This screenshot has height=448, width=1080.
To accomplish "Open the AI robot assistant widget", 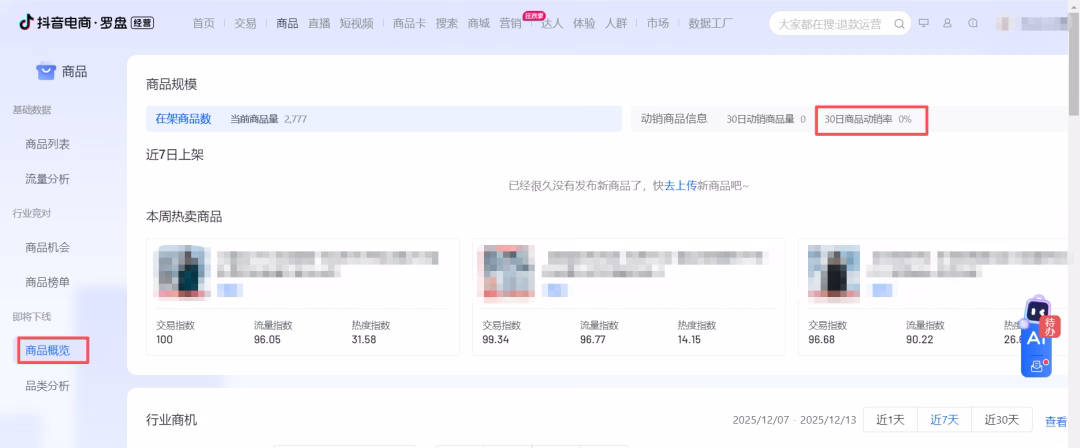I will (1036, 340).
